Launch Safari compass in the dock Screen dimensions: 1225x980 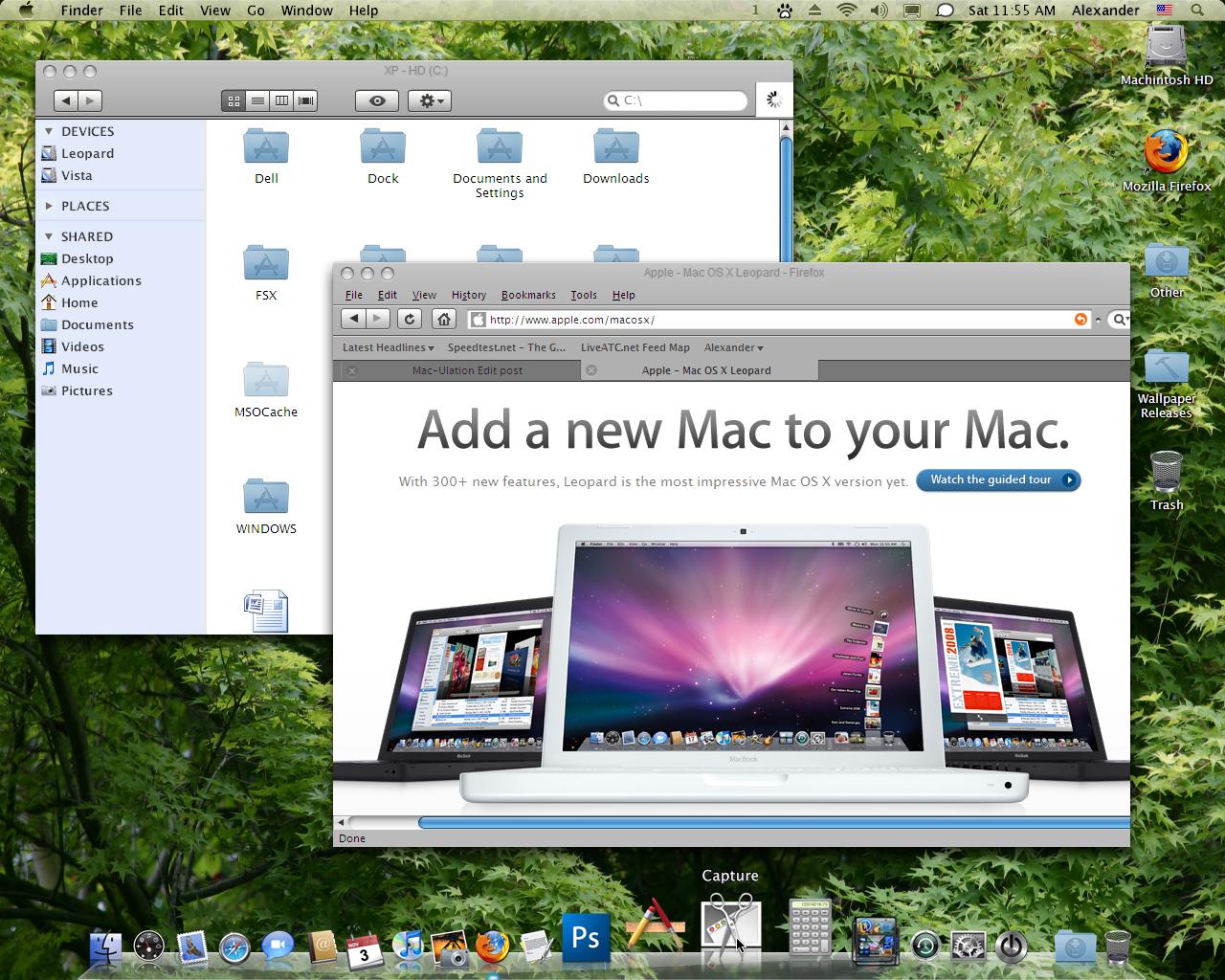point(234,947)
